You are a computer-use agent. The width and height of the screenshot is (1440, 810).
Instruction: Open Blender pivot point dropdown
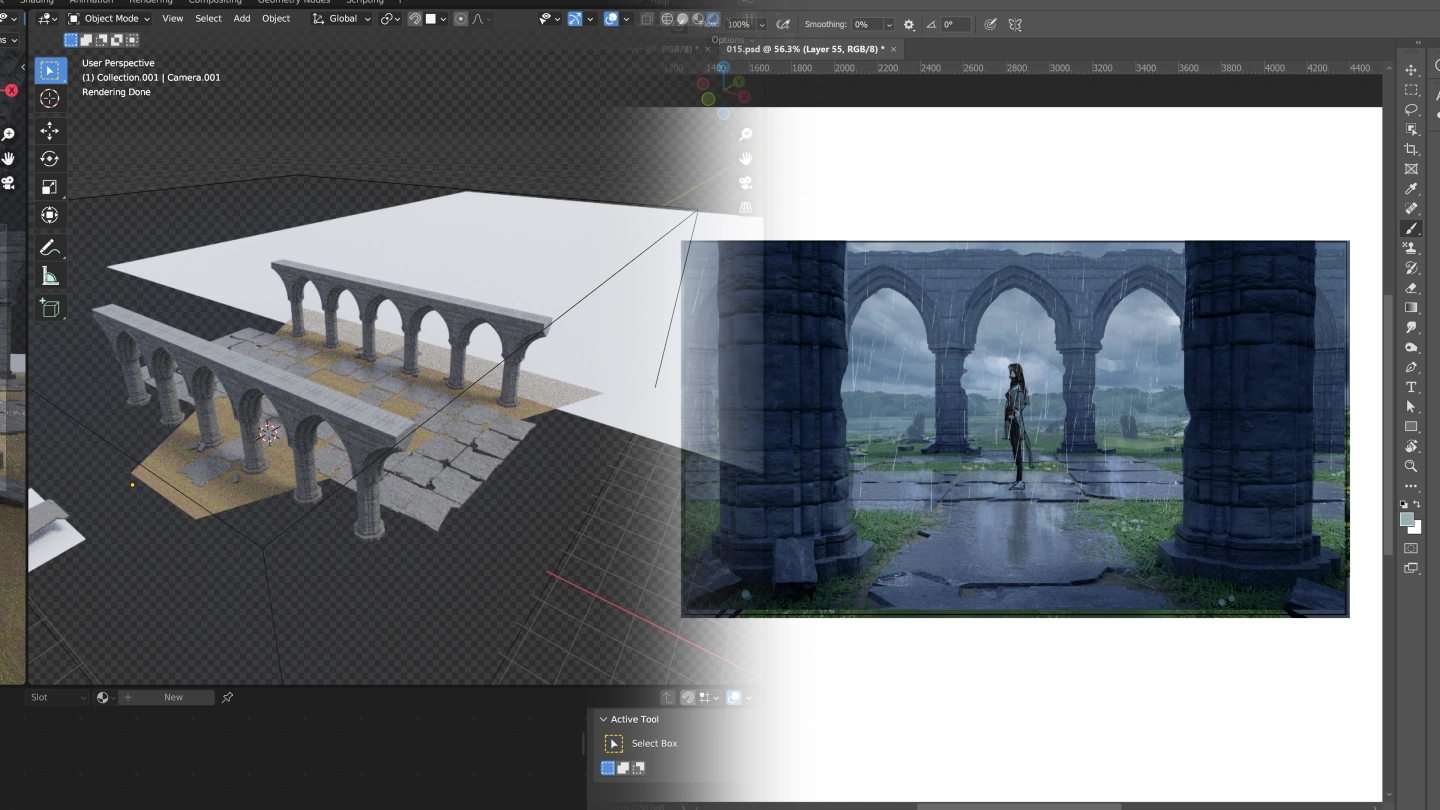click(390, 19)
